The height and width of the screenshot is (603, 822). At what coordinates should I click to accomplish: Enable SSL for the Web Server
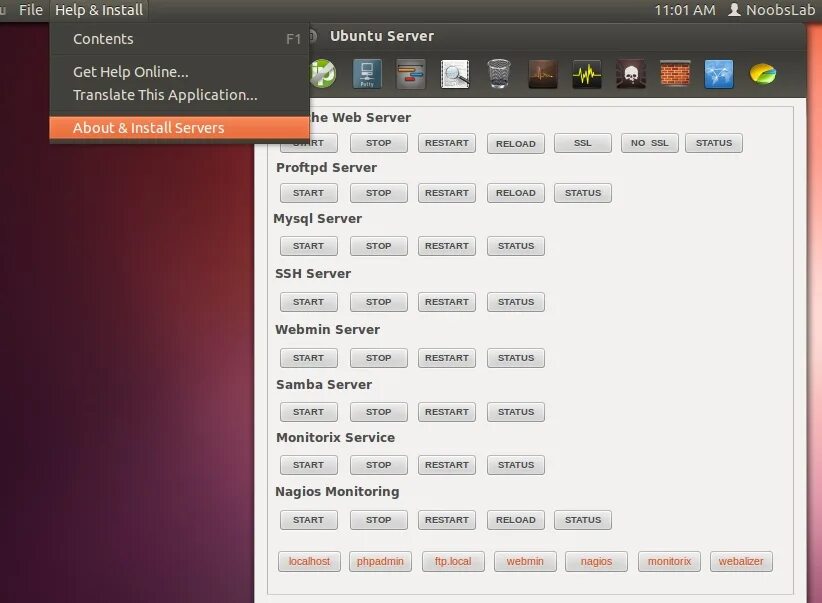pos(582,143)
